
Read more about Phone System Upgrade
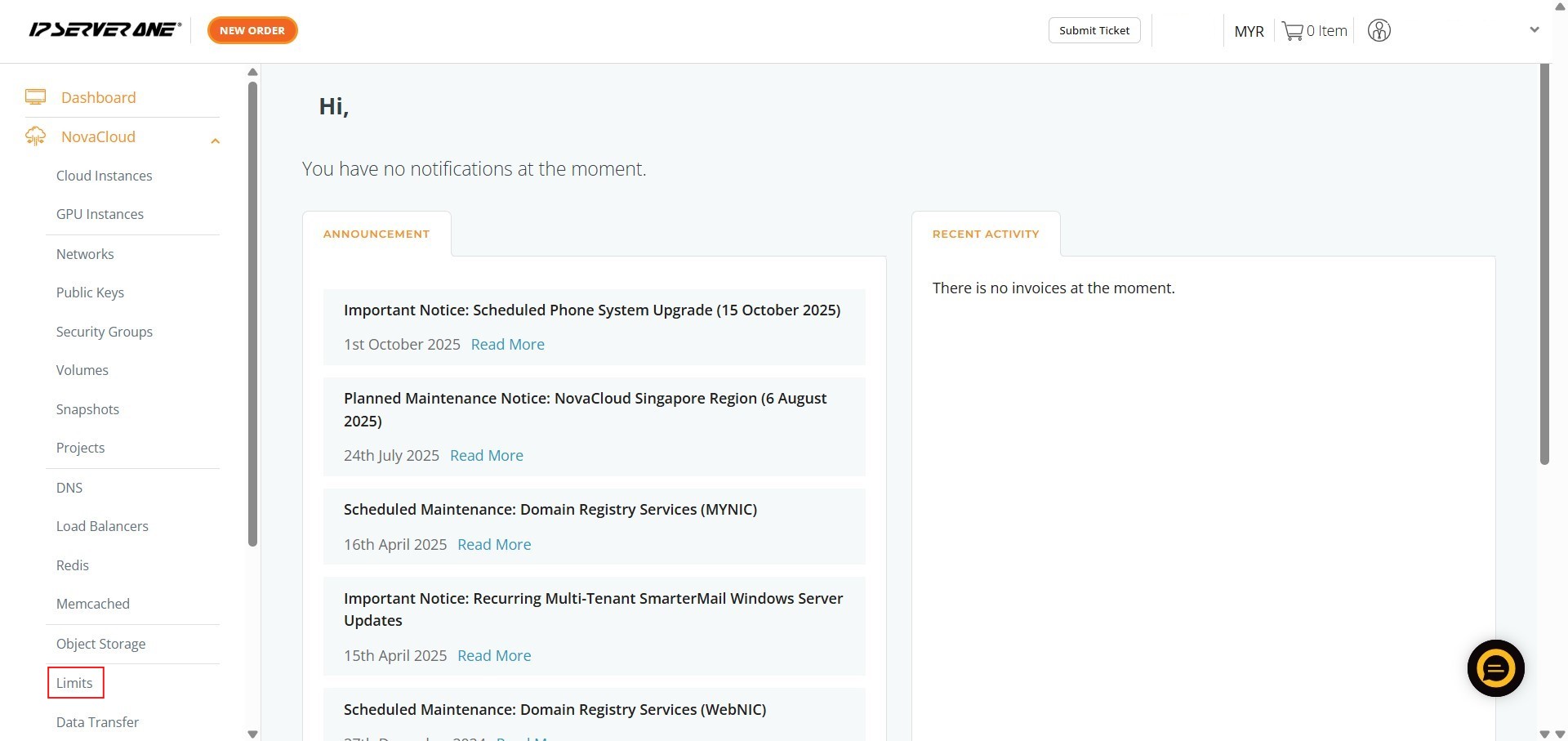click(507, 345)
